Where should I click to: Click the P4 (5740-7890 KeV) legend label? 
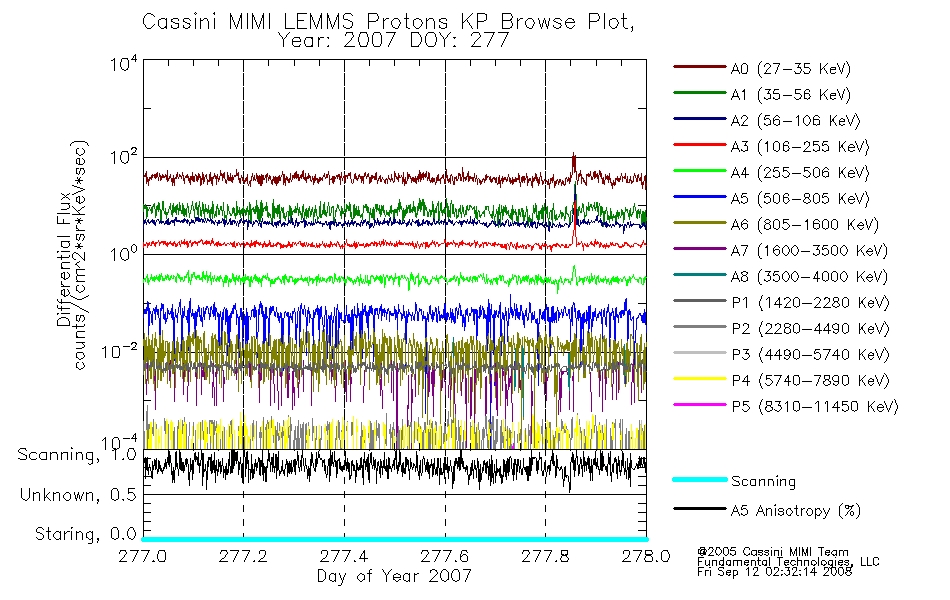click(810, 381)
